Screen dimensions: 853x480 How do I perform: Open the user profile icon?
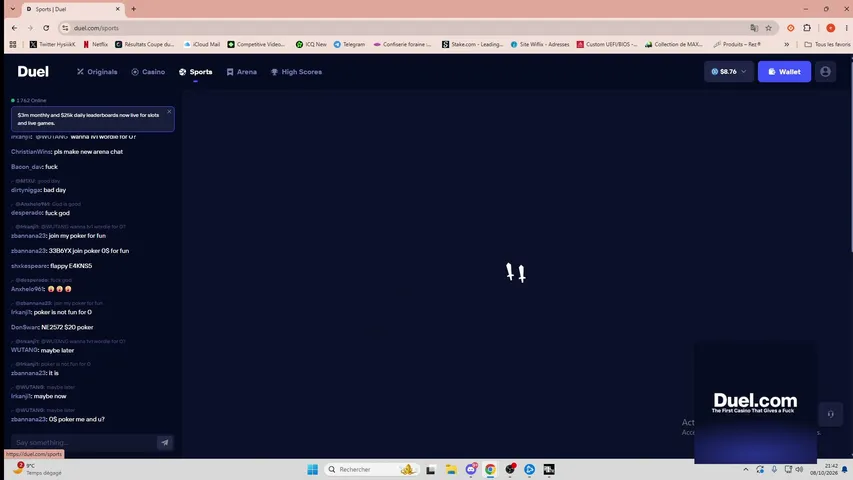click(825, 71)
